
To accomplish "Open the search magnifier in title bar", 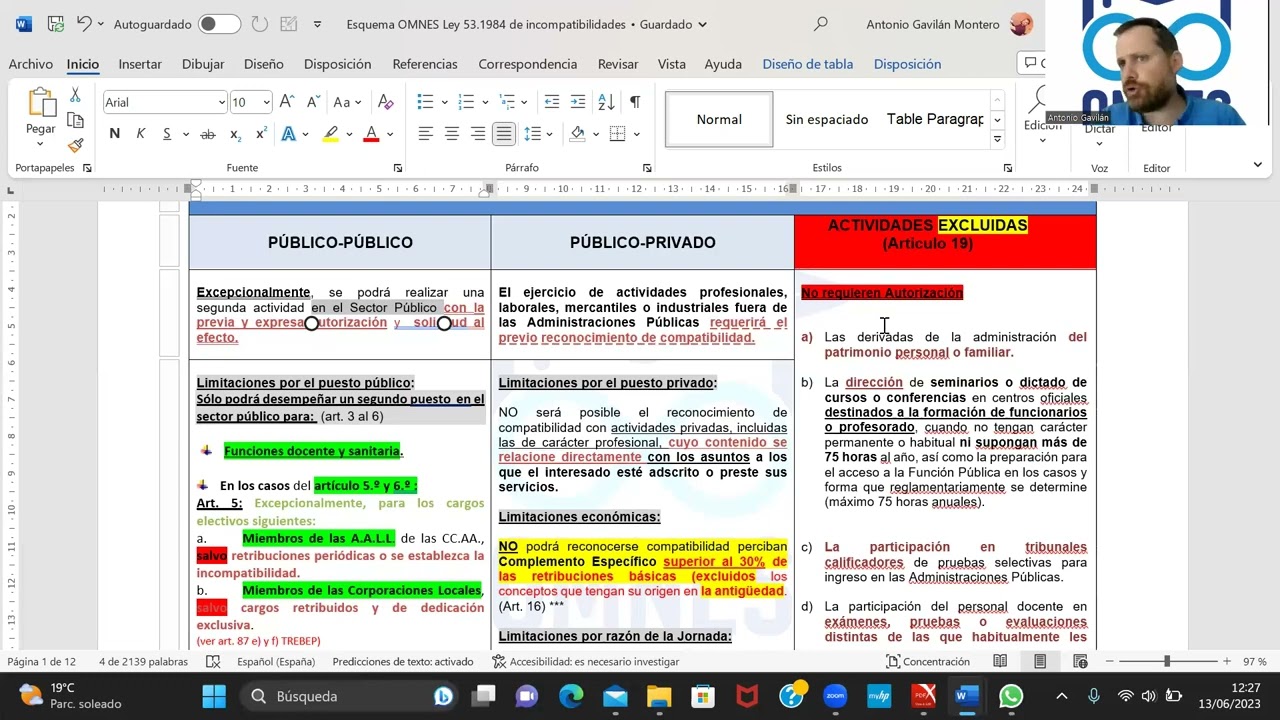I will click(821, 24).
